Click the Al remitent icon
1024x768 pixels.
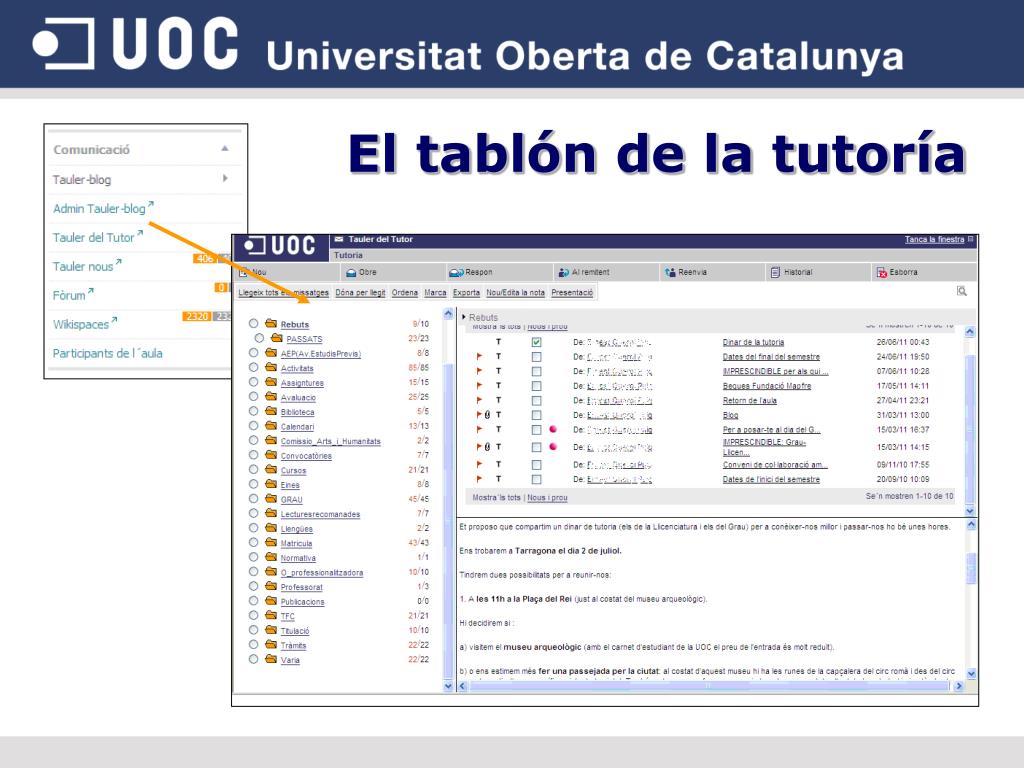563,272
